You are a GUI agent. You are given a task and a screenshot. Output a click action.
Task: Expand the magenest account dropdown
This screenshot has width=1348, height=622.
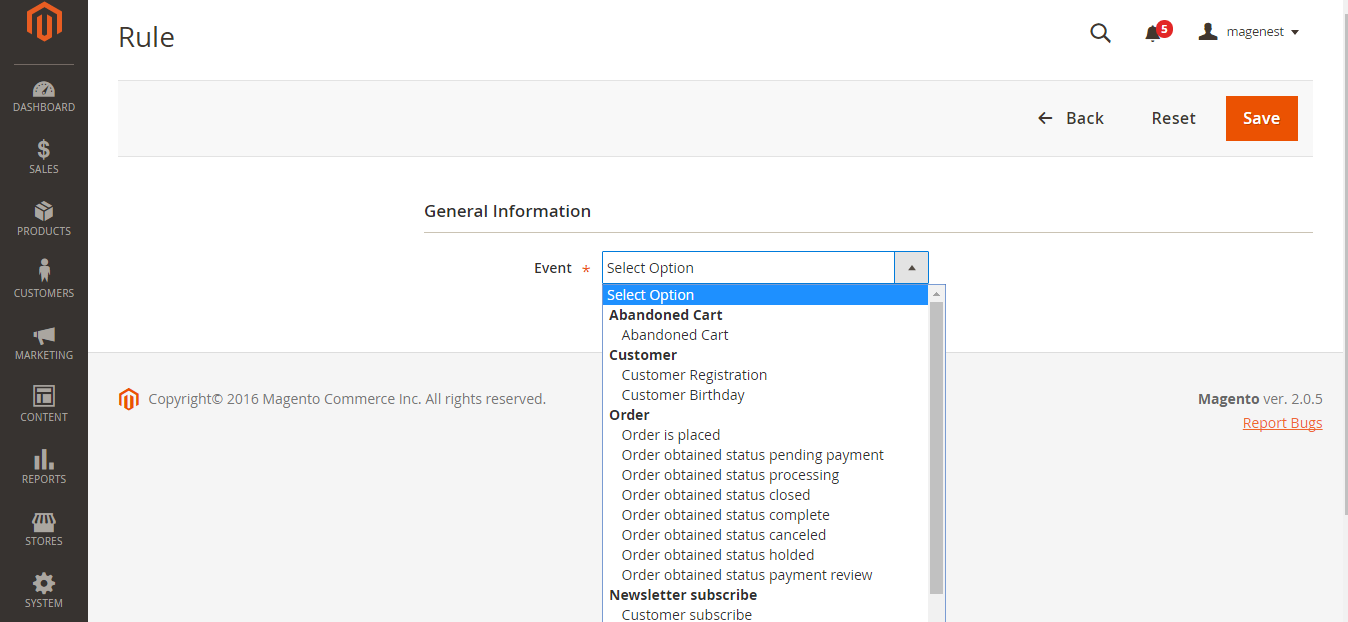1249,32
